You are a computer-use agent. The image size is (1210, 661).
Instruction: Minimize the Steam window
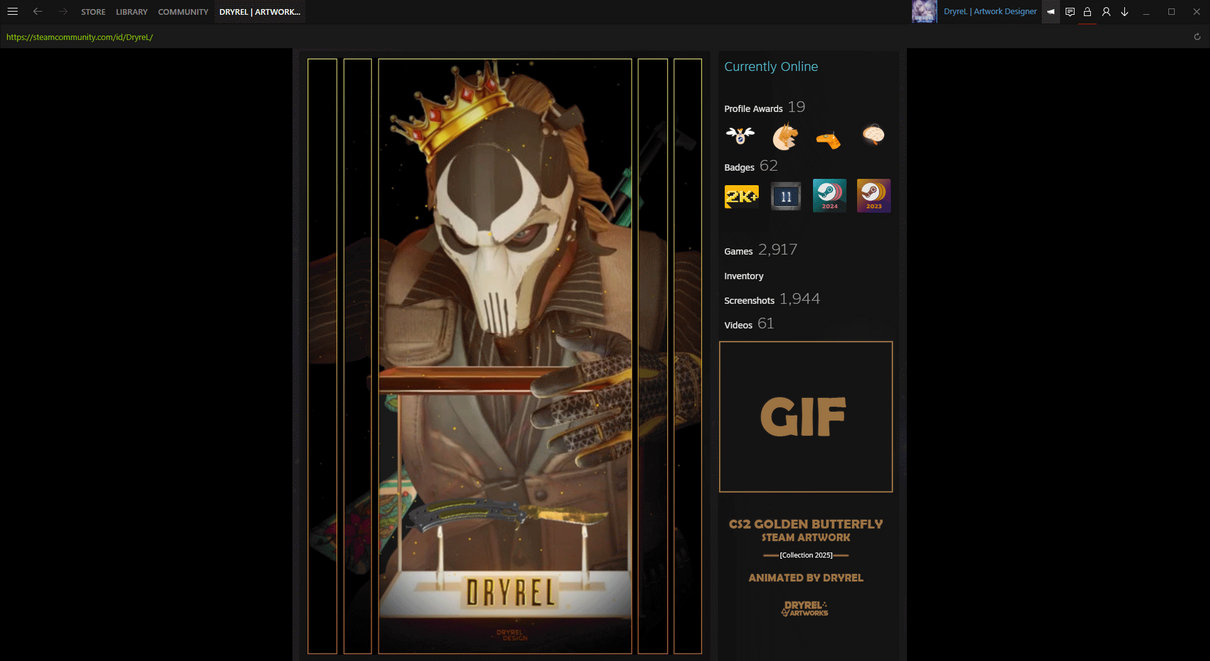[x=1146, y=12]
